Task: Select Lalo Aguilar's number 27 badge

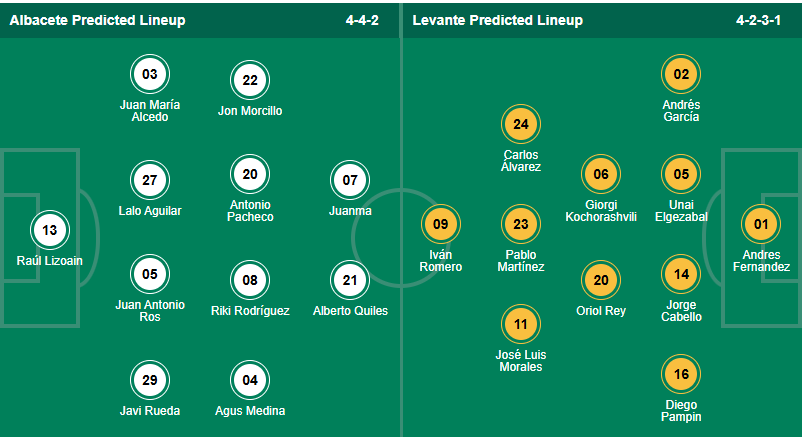Action: tap(150, 181)
